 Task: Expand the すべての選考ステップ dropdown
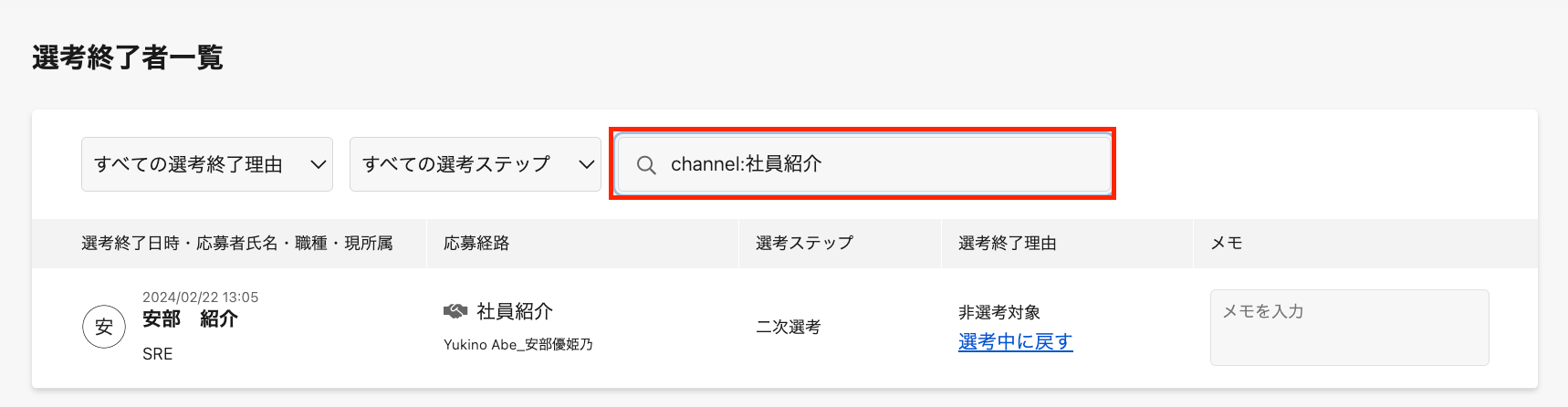pos(475,164)
